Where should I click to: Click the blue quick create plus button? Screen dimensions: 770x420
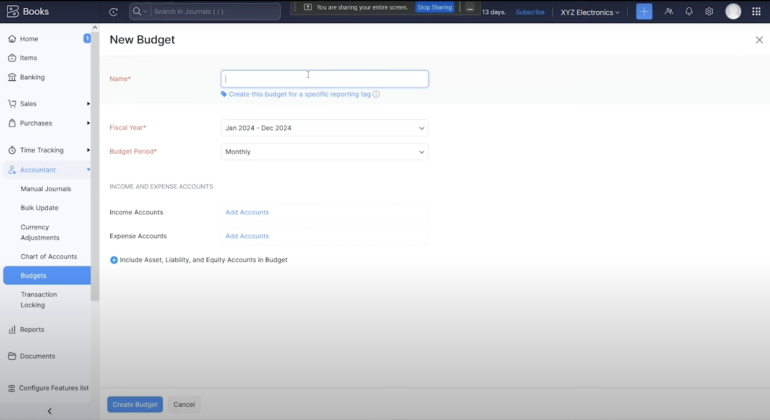[x=644, y=12]
